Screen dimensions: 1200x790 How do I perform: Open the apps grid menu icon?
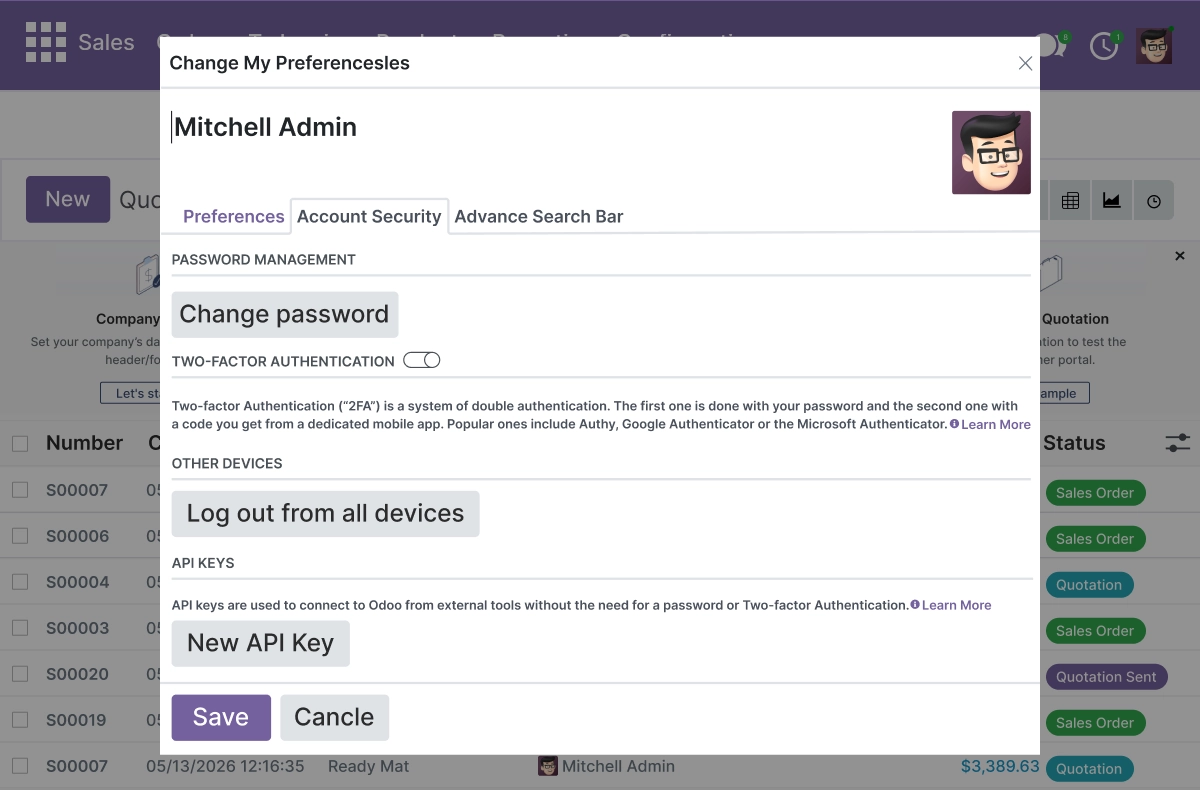pyautogui.click(x=45, y=42)
